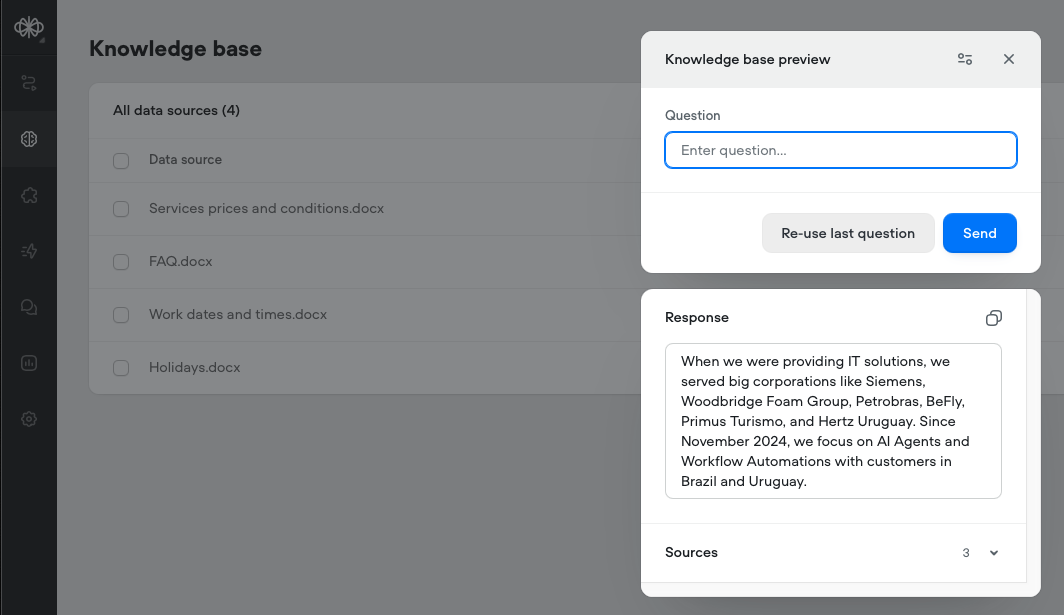Select the brain knowledge base sidebar icon

pos(29,139)
